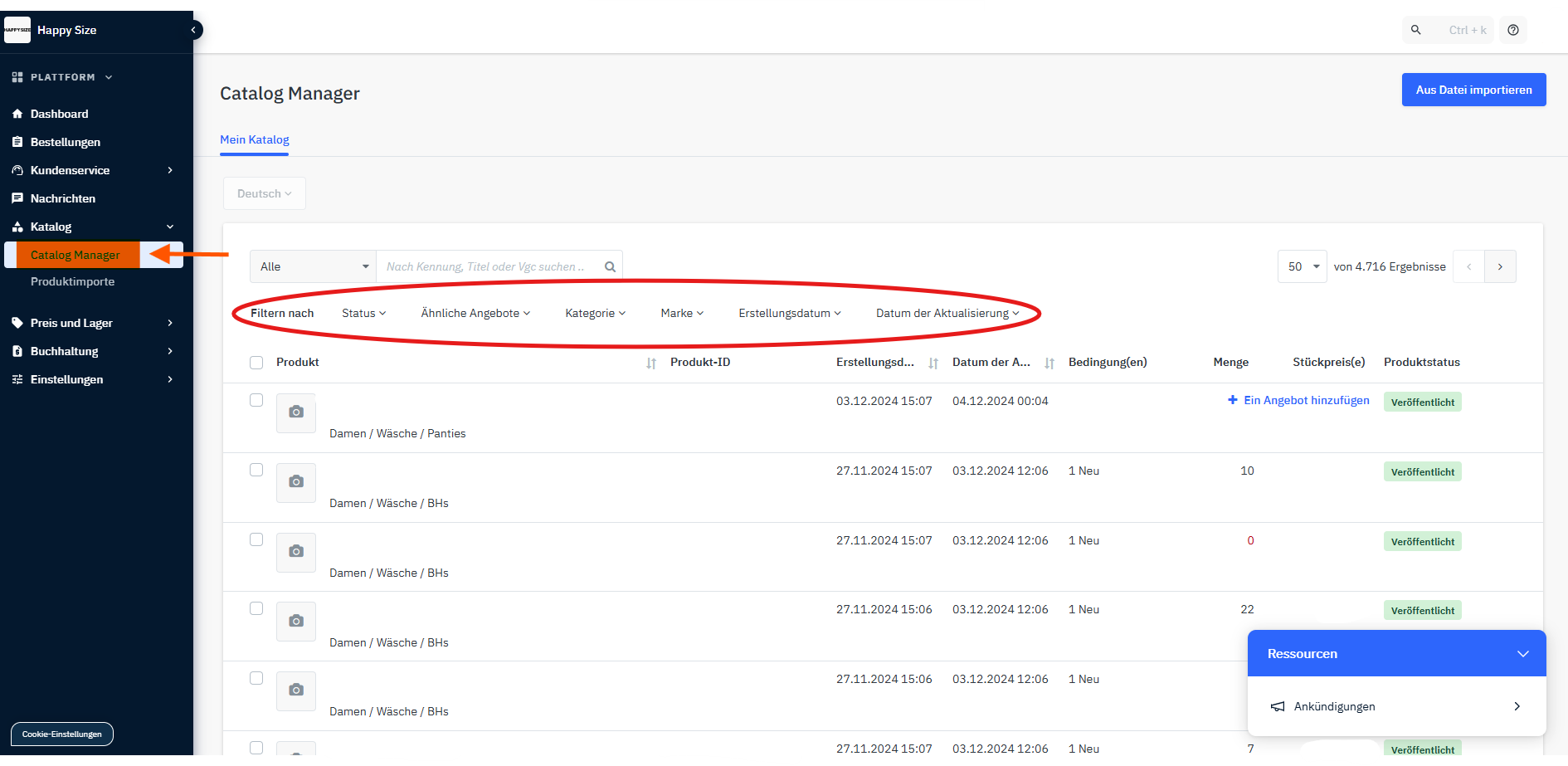Click the magnifier icon in search field
The image size is (1568, 766).
[x=610, y=266]
